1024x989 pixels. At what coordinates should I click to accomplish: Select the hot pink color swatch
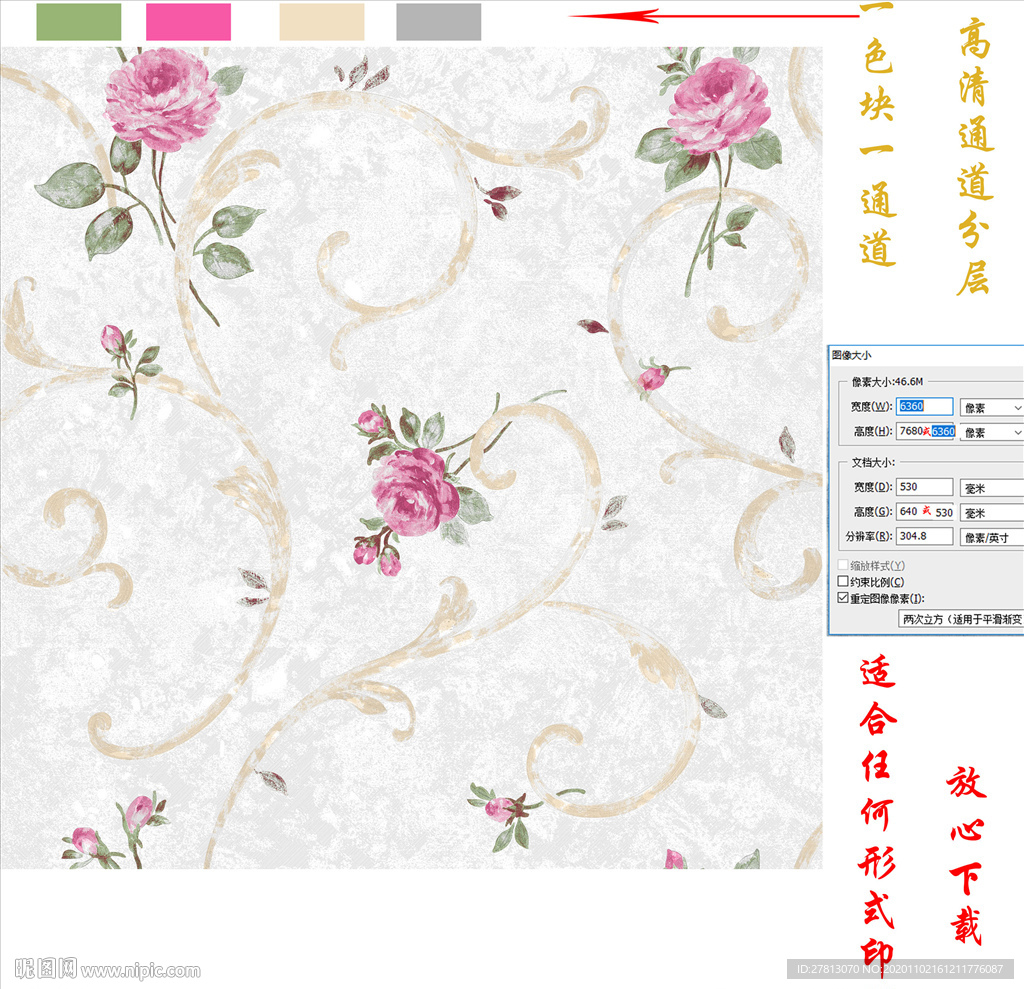[x=188, y=22]
